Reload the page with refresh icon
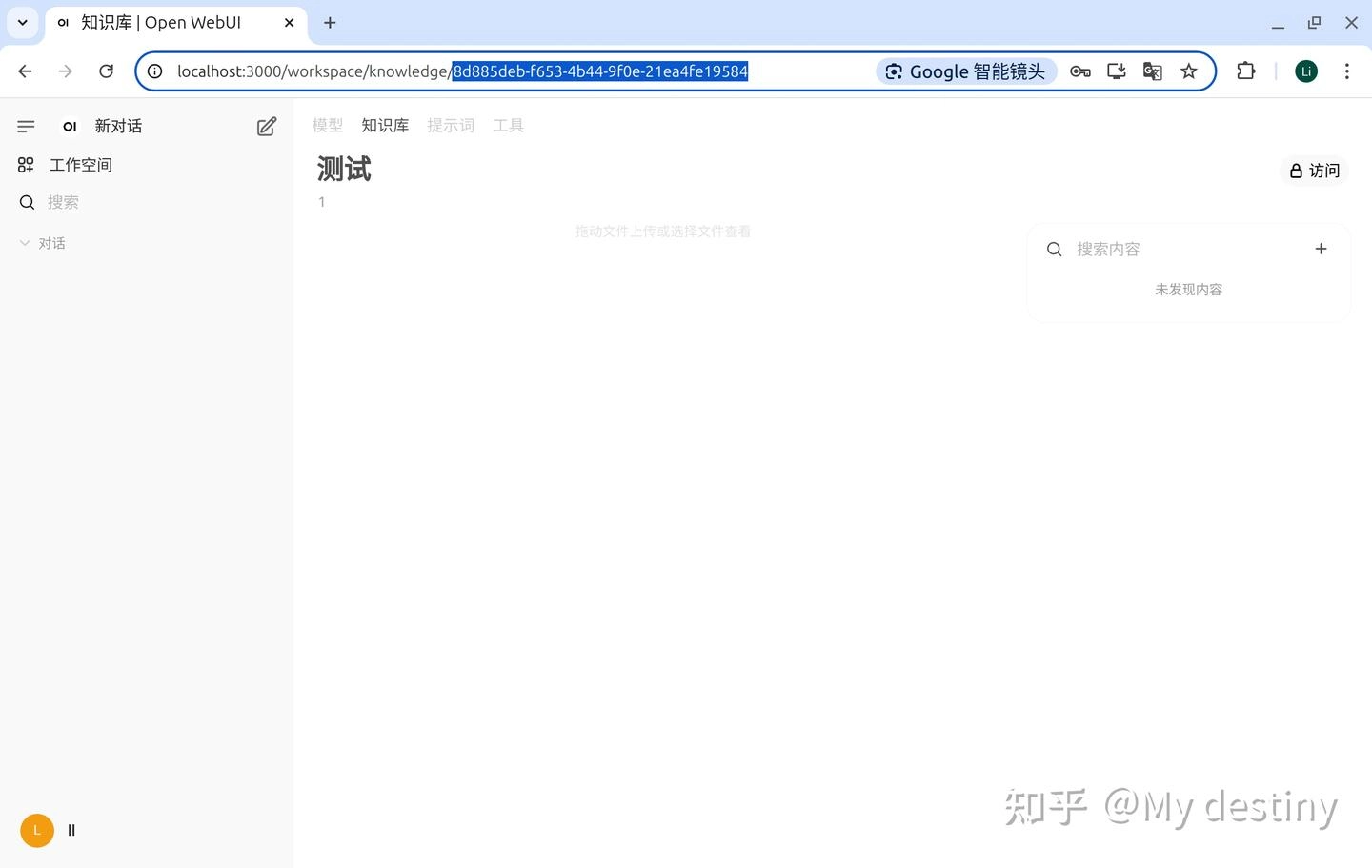 107,71
